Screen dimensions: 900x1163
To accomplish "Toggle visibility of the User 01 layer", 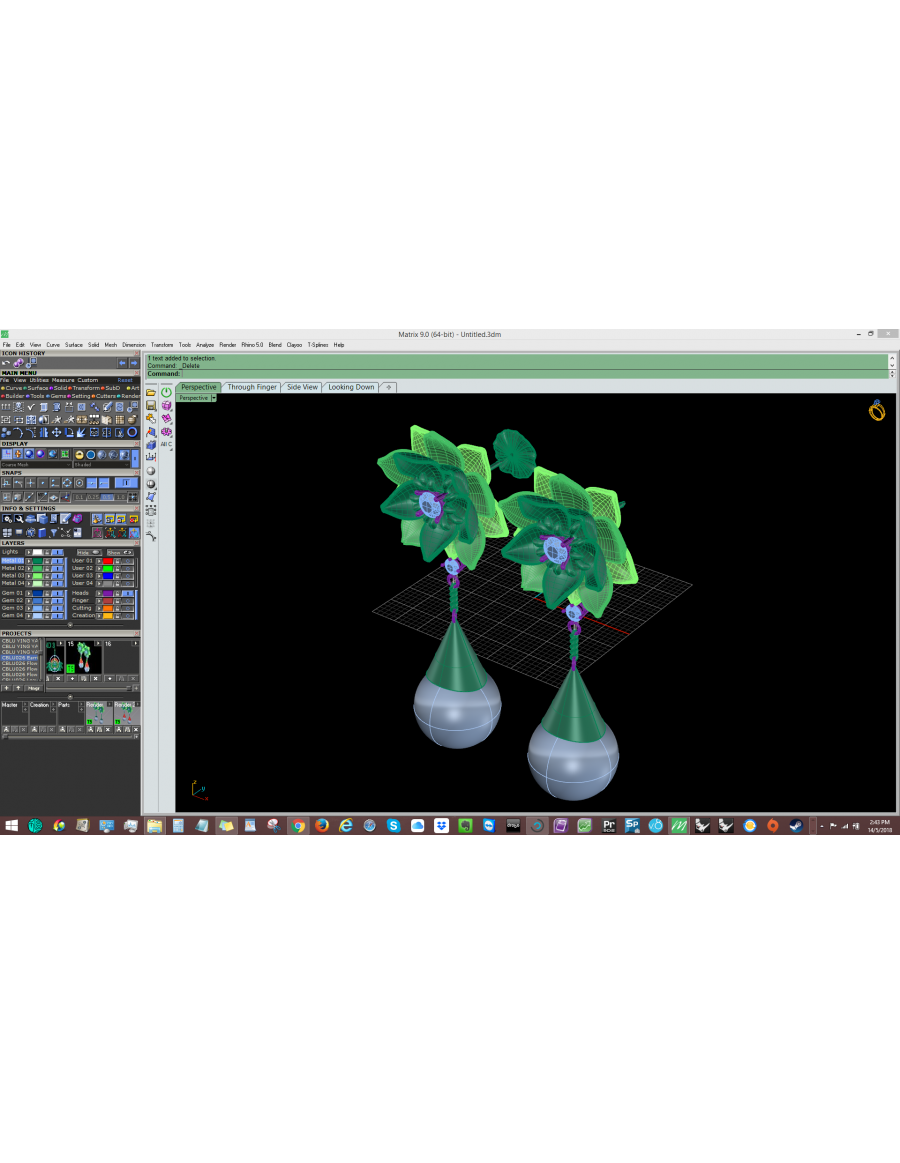I will pos(128,561).
